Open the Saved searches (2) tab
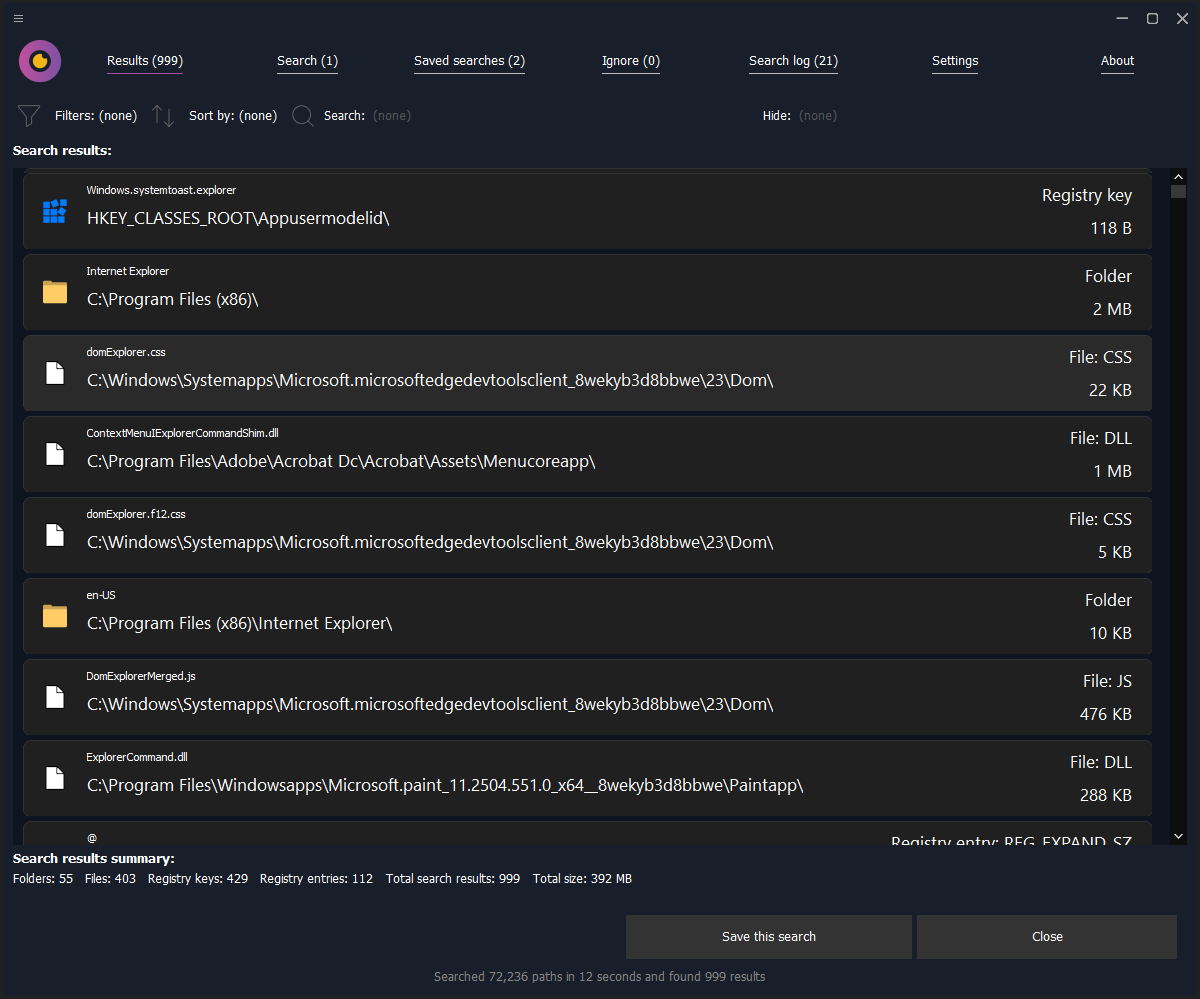This screenshot has width=1200, height=999. [469, 61]
